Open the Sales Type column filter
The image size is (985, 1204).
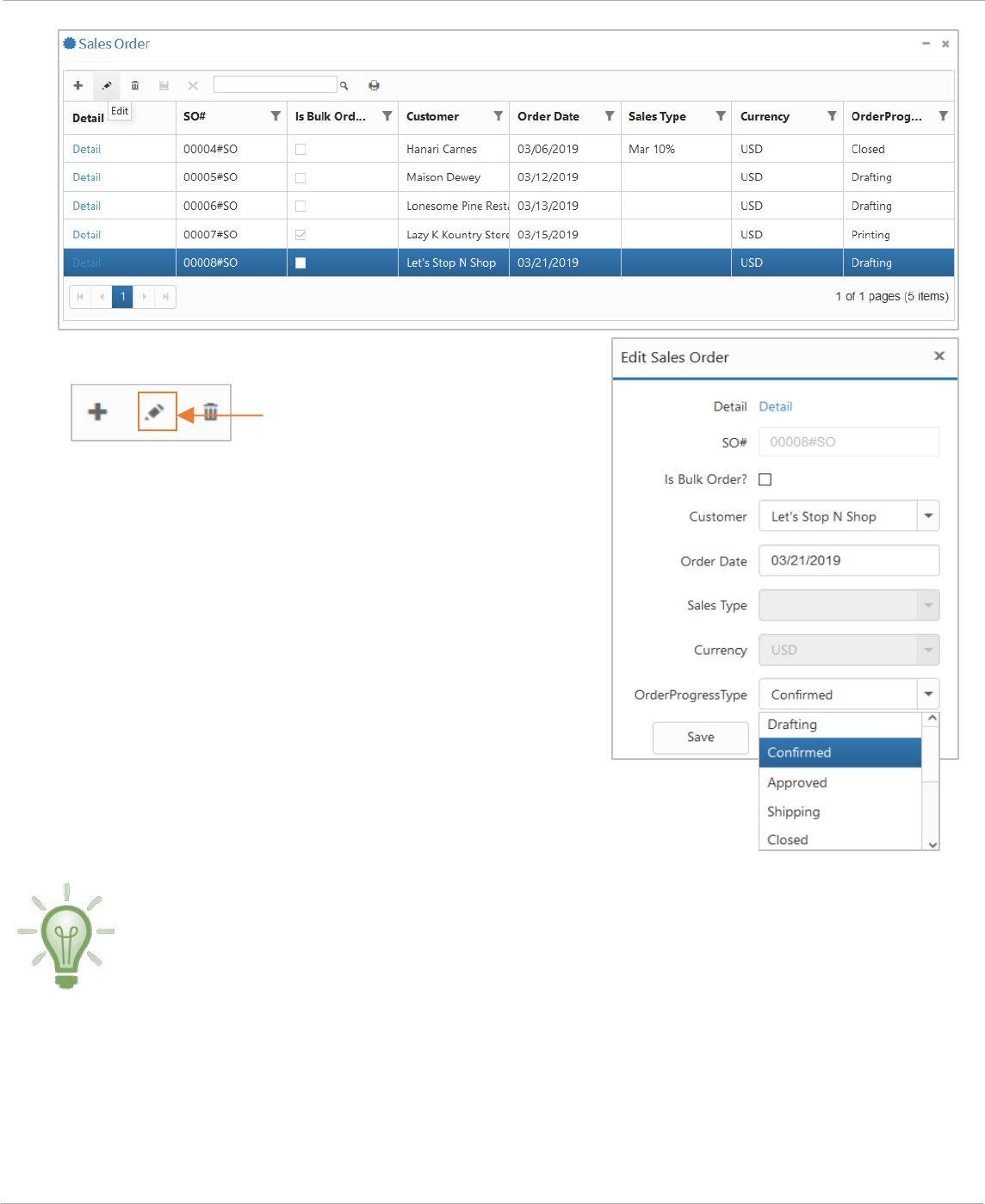(x=721, y=116)
